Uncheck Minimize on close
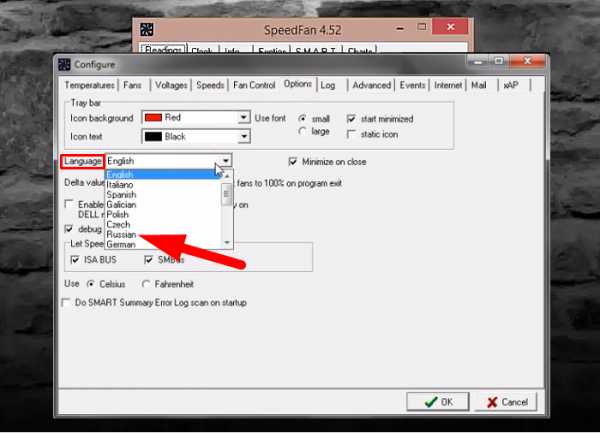This screenshot has height=433, width=600. coord(293,161)
